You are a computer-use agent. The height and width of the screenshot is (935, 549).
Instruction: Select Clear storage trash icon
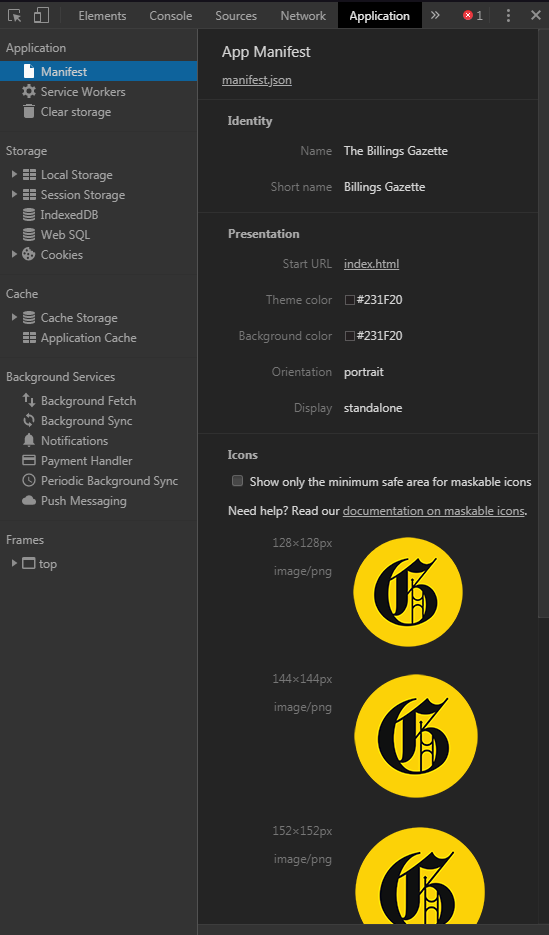coord(29,112)
